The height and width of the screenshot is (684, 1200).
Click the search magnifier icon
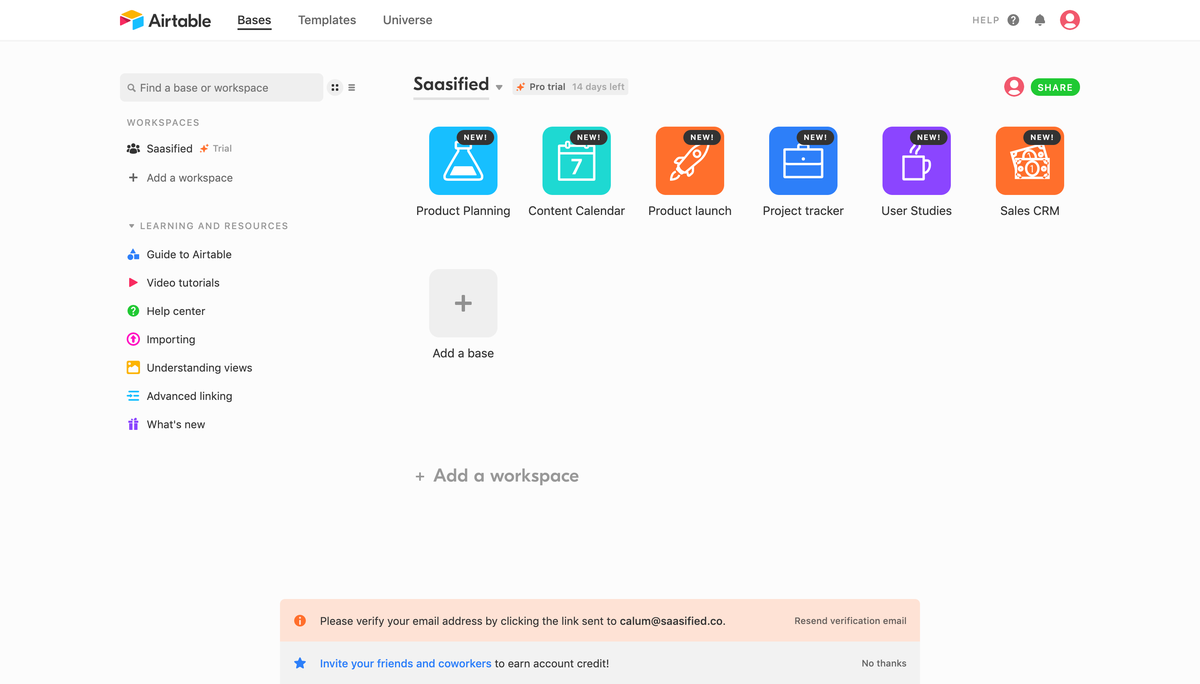[x=132, y=88]
